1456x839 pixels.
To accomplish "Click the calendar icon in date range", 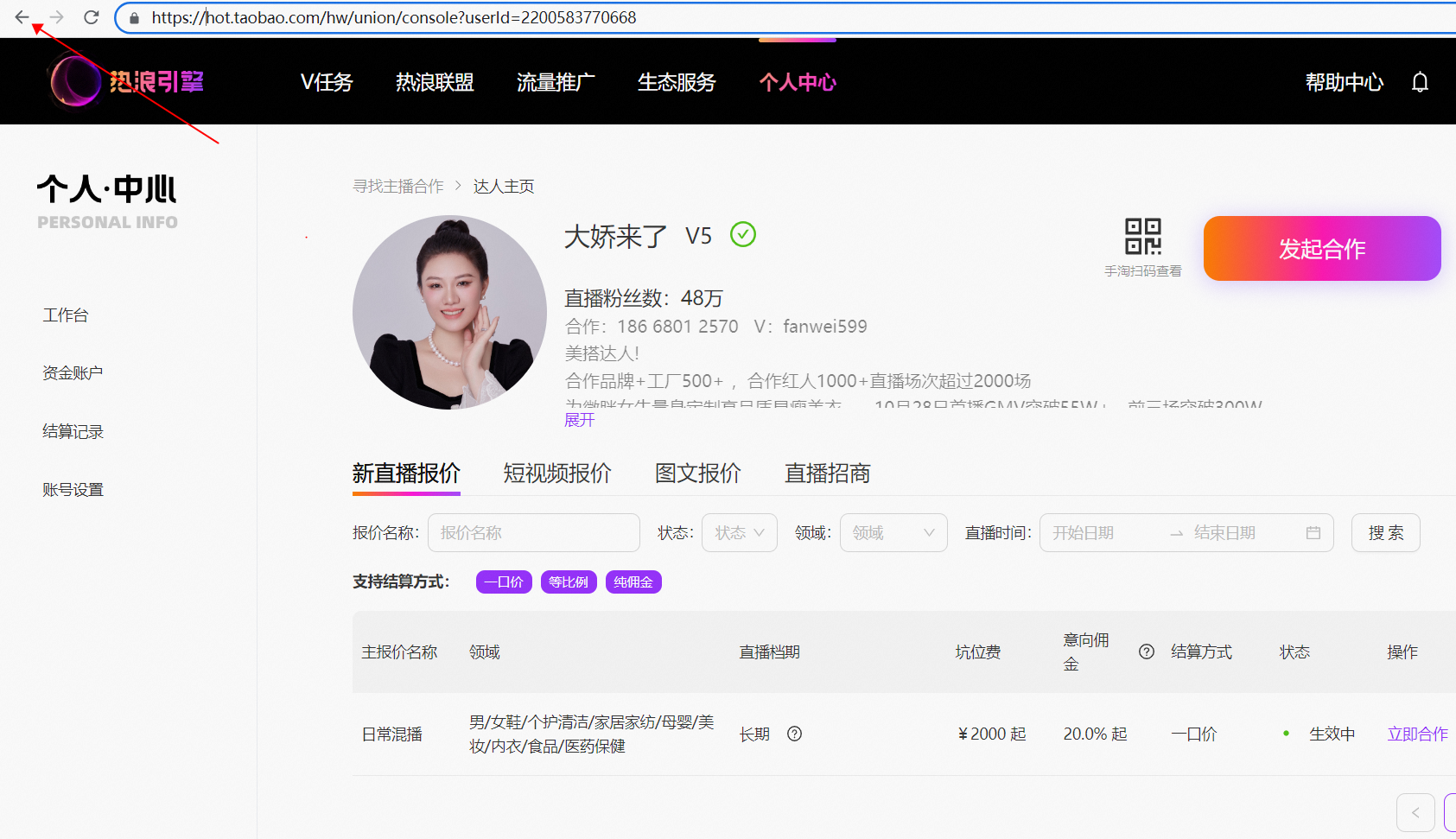I will 1313,532.
